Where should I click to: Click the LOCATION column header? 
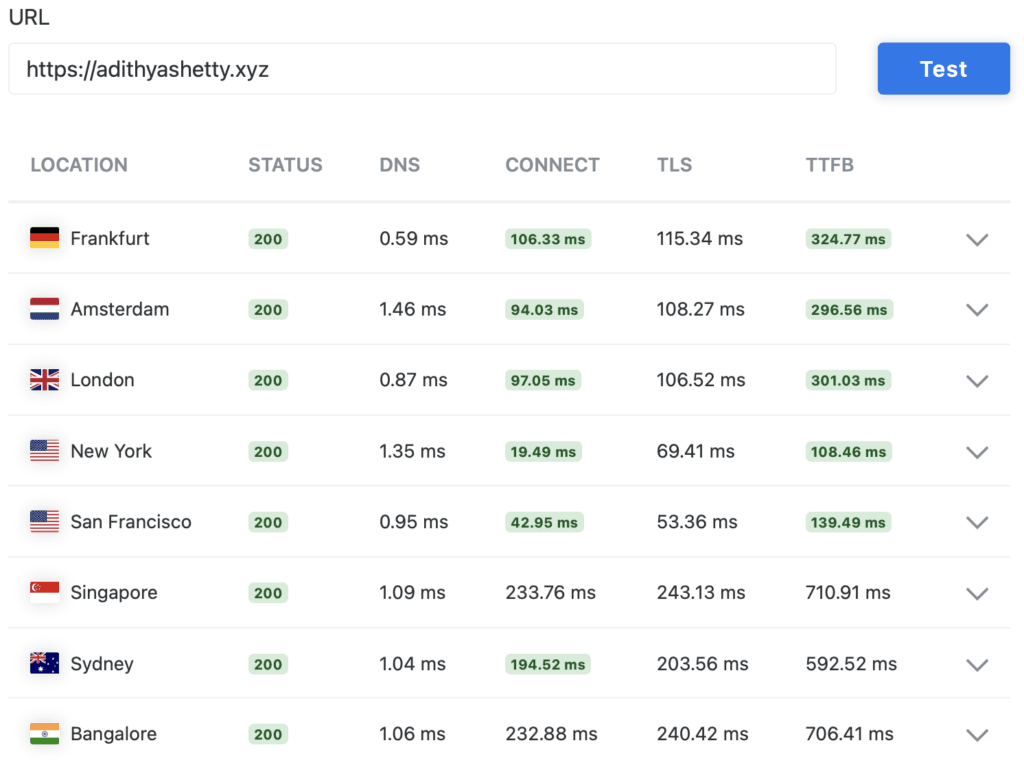[x=79, y=165]
